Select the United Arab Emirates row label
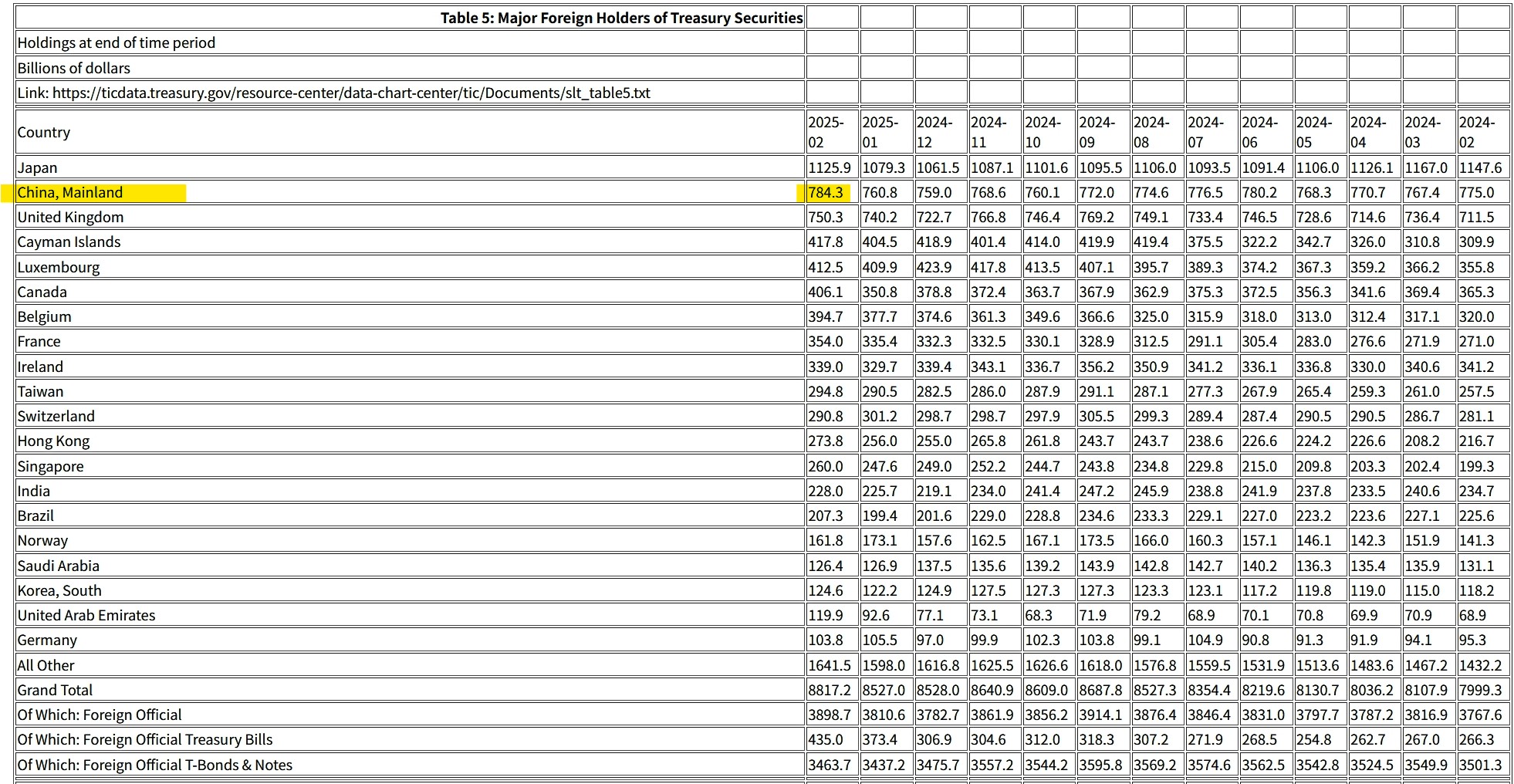 click(x=86, y=615)
